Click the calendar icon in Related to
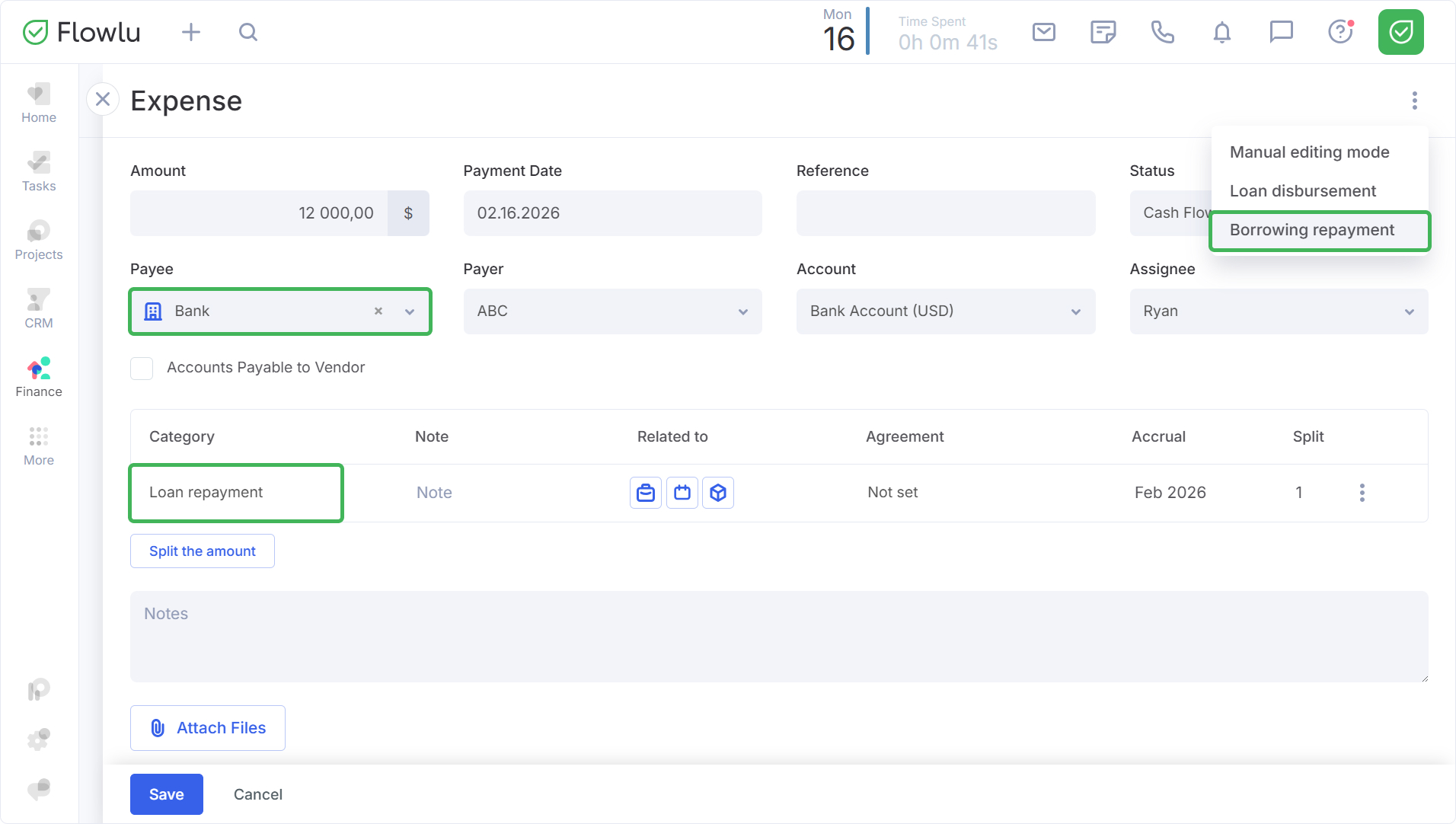 [x=682, y=493]
